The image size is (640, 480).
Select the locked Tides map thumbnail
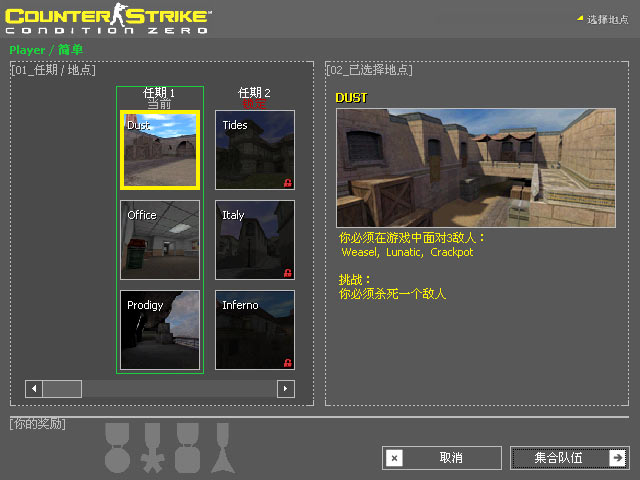255,150
